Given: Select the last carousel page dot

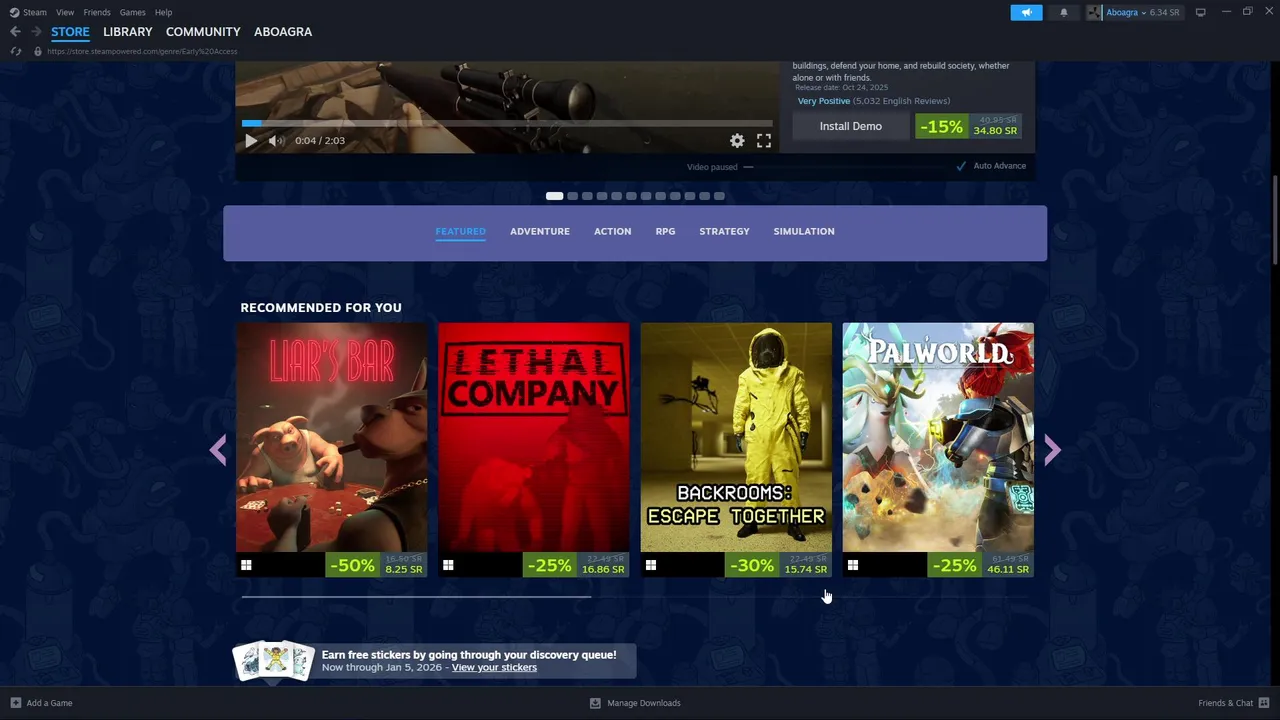Looking at the screenshot, I should coord(719,196).
